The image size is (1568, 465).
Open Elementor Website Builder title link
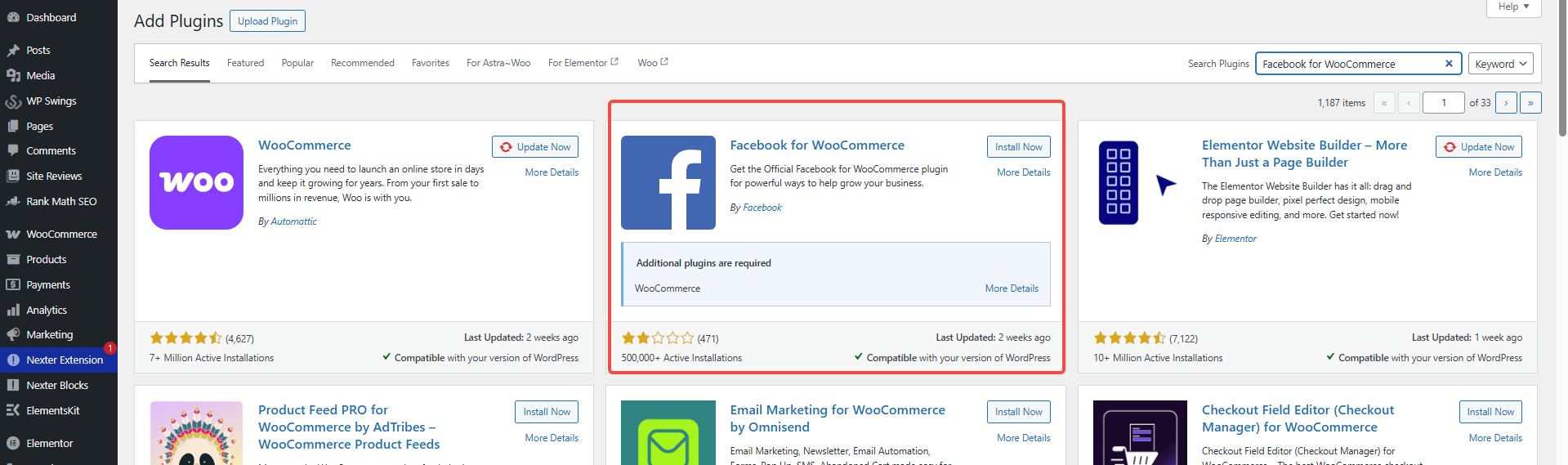(1304, 154)
